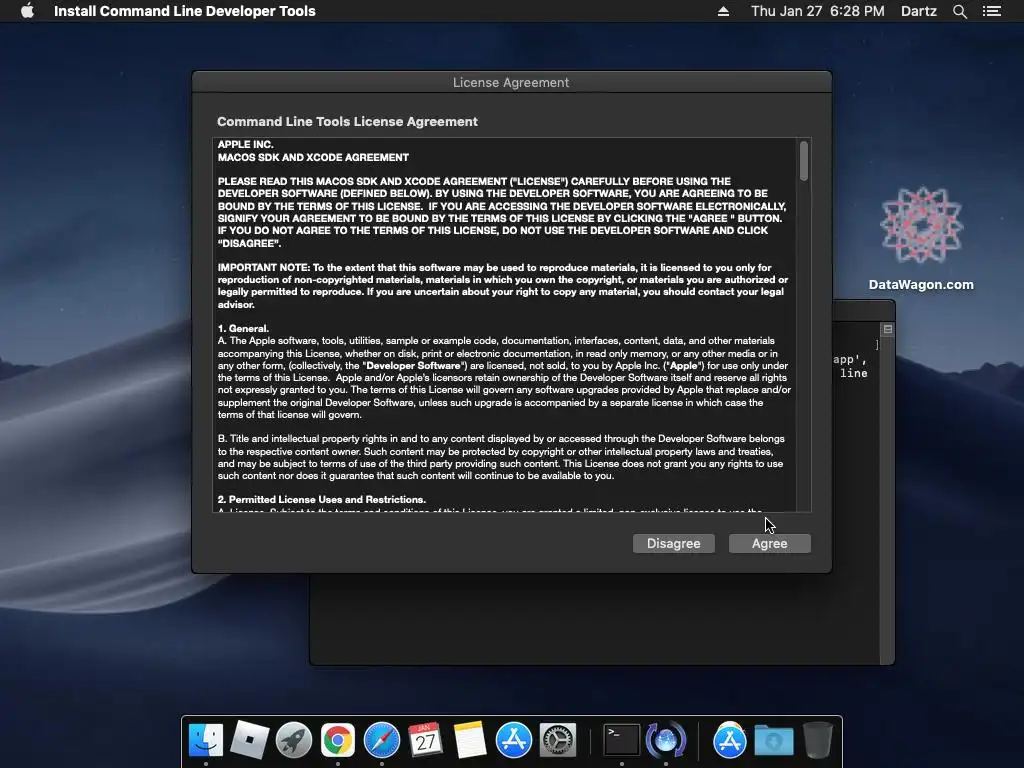
Task: Open Spotlight search
Action: pyautogui.click(x=959, y=11)
